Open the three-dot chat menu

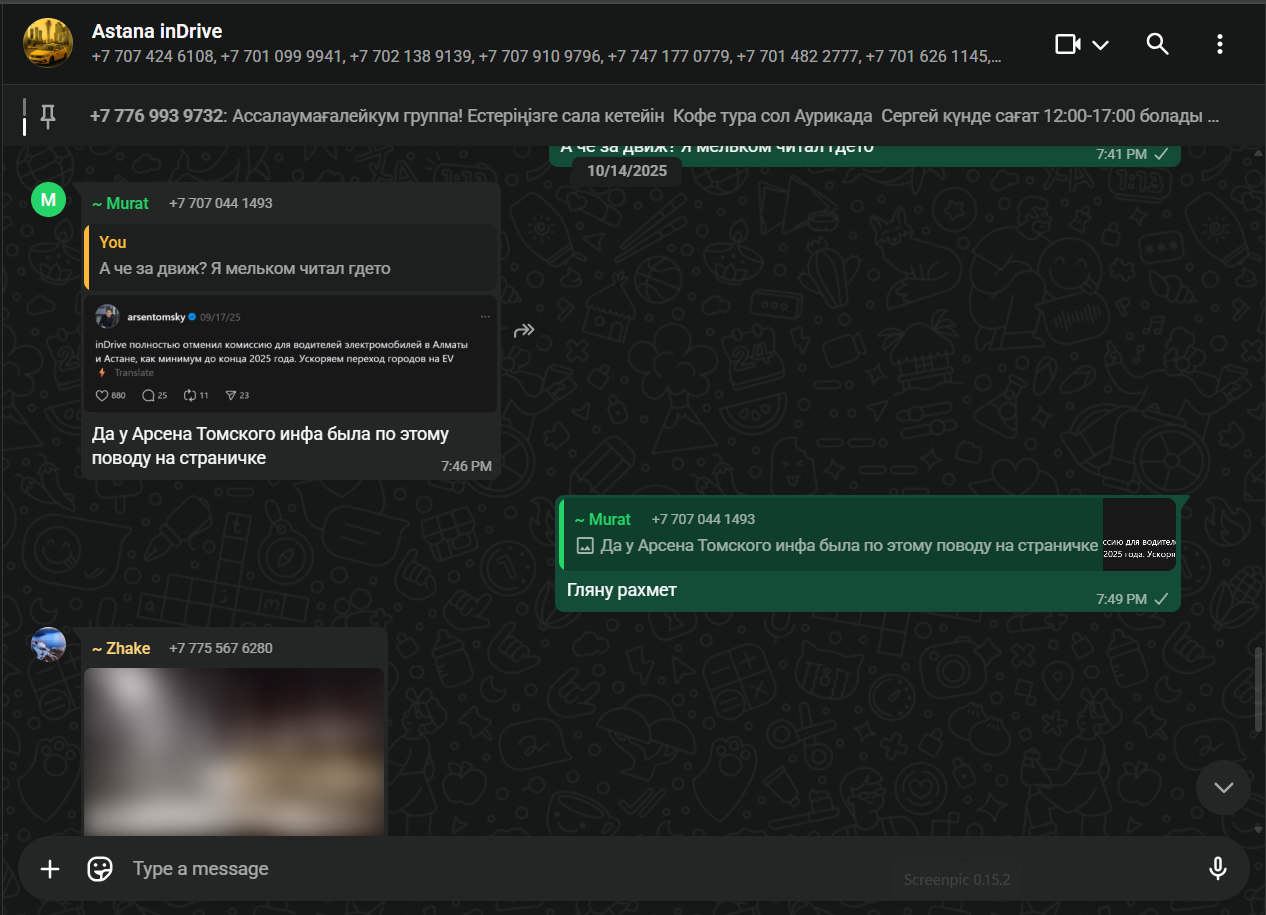(x=1219, y=44)
